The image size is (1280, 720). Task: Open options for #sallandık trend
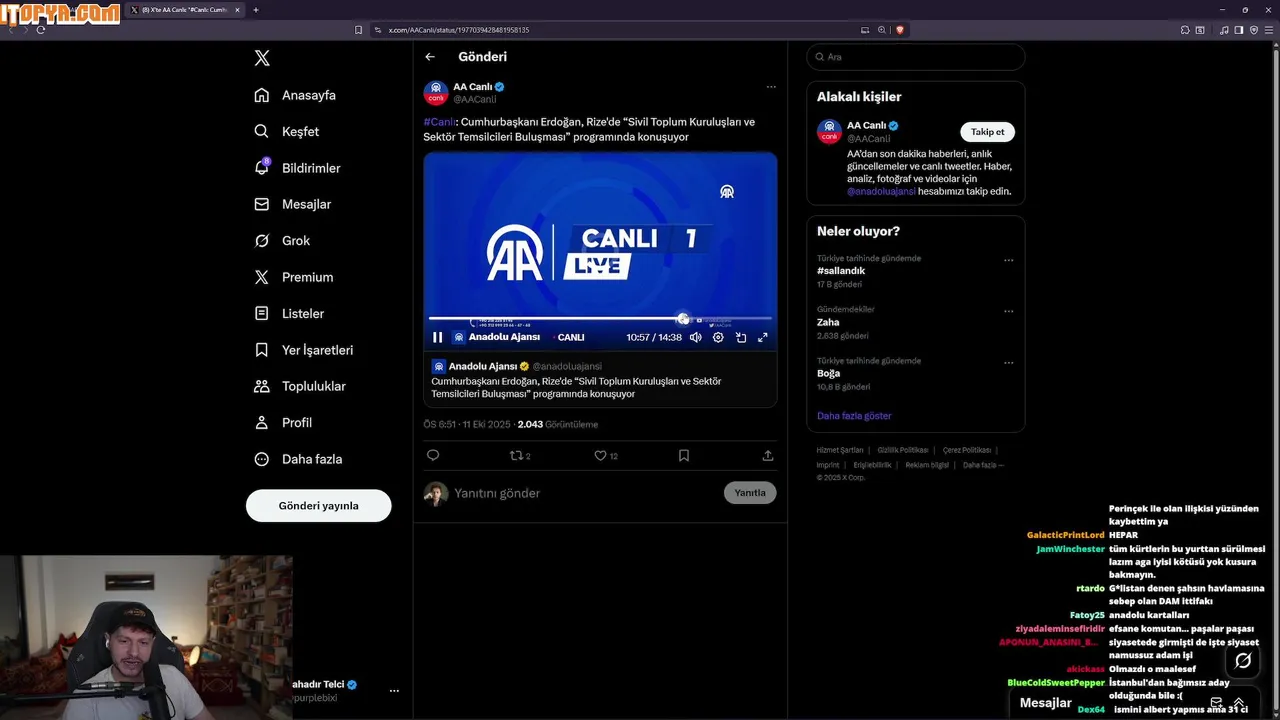(x=1008, y=260)
